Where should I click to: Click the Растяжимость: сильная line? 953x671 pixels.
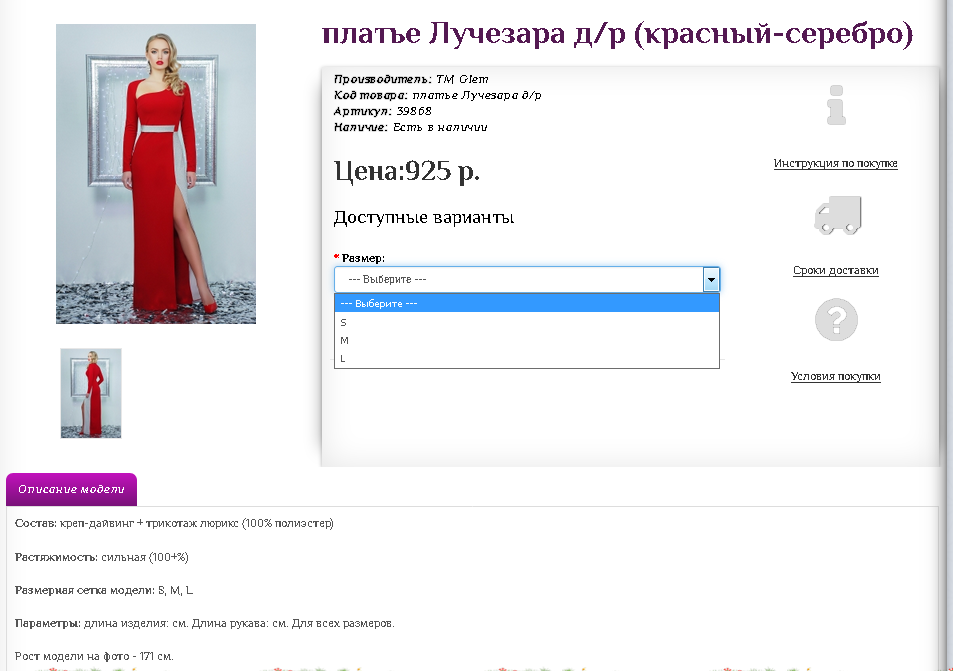coord(101,557)
